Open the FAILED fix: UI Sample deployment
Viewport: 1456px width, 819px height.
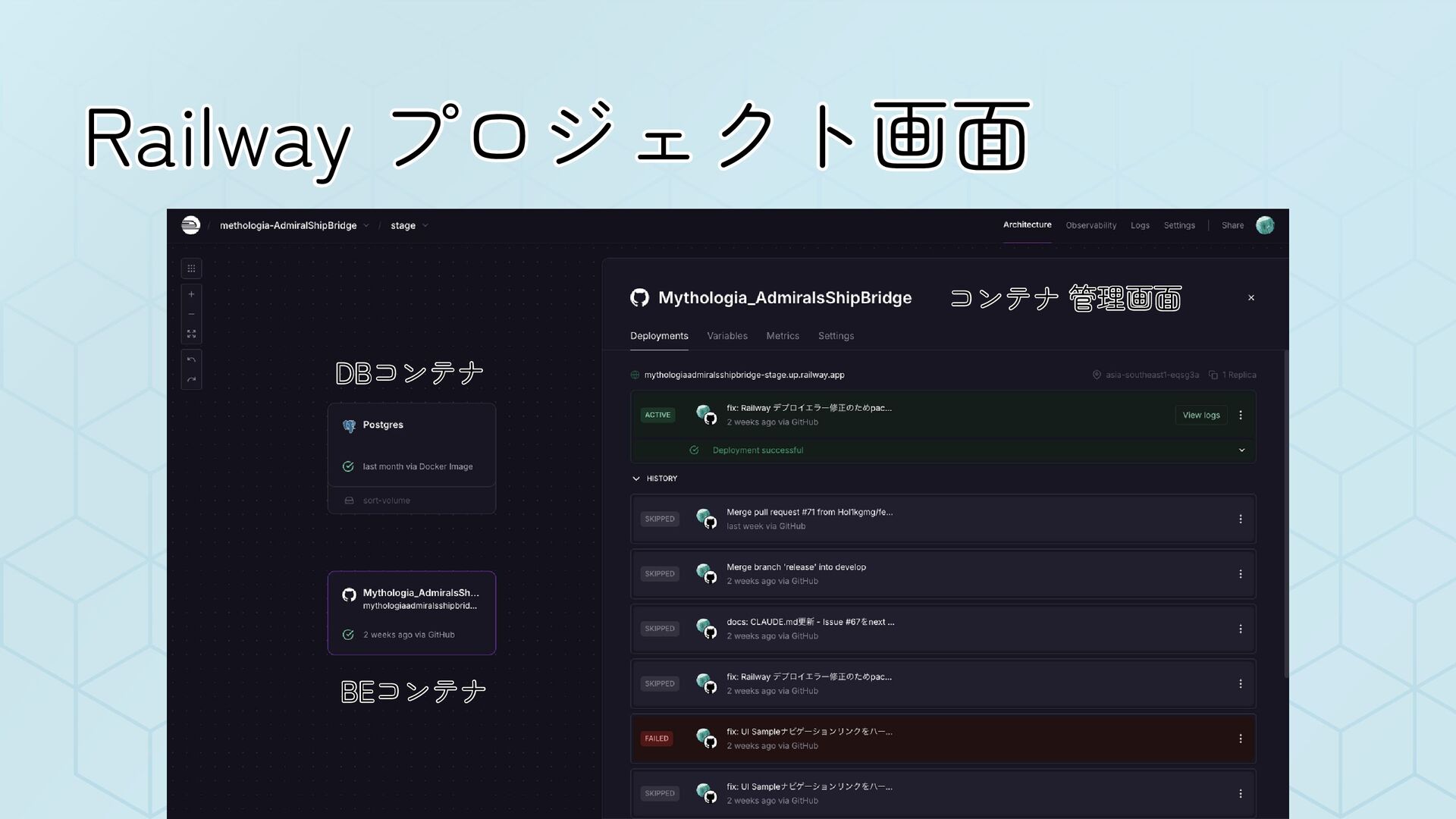pos(943,739)
